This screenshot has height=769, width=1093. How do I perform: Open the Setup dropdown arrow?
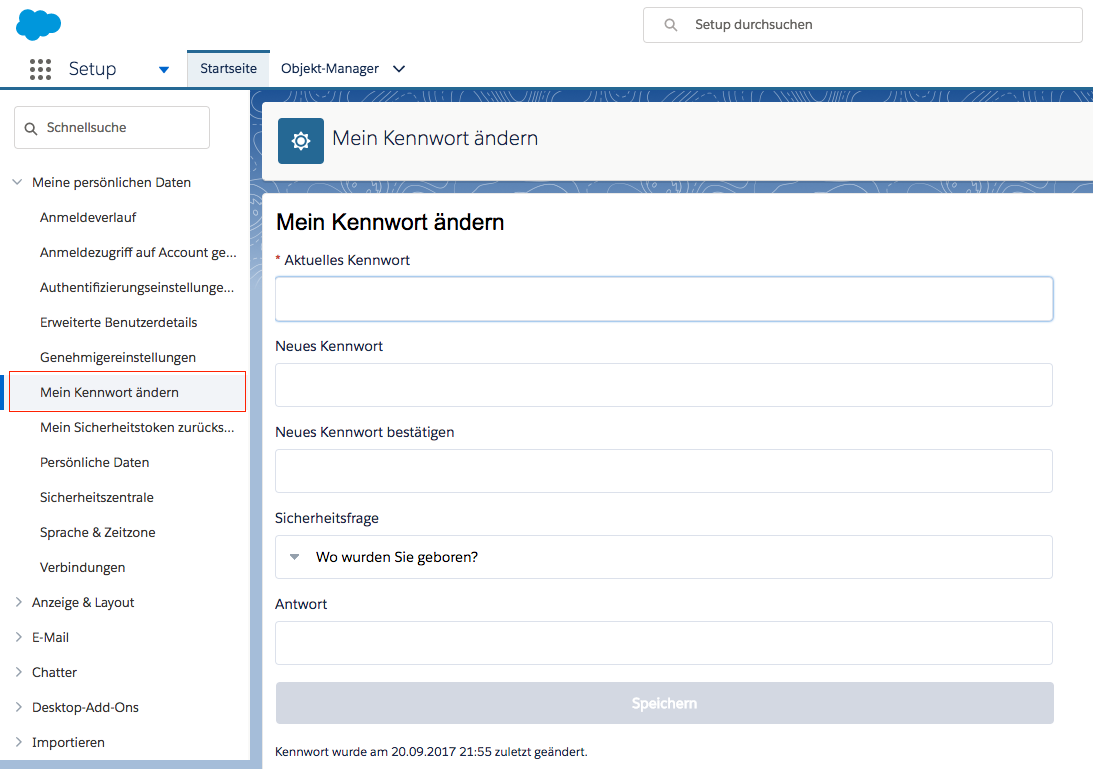point(164,69)
